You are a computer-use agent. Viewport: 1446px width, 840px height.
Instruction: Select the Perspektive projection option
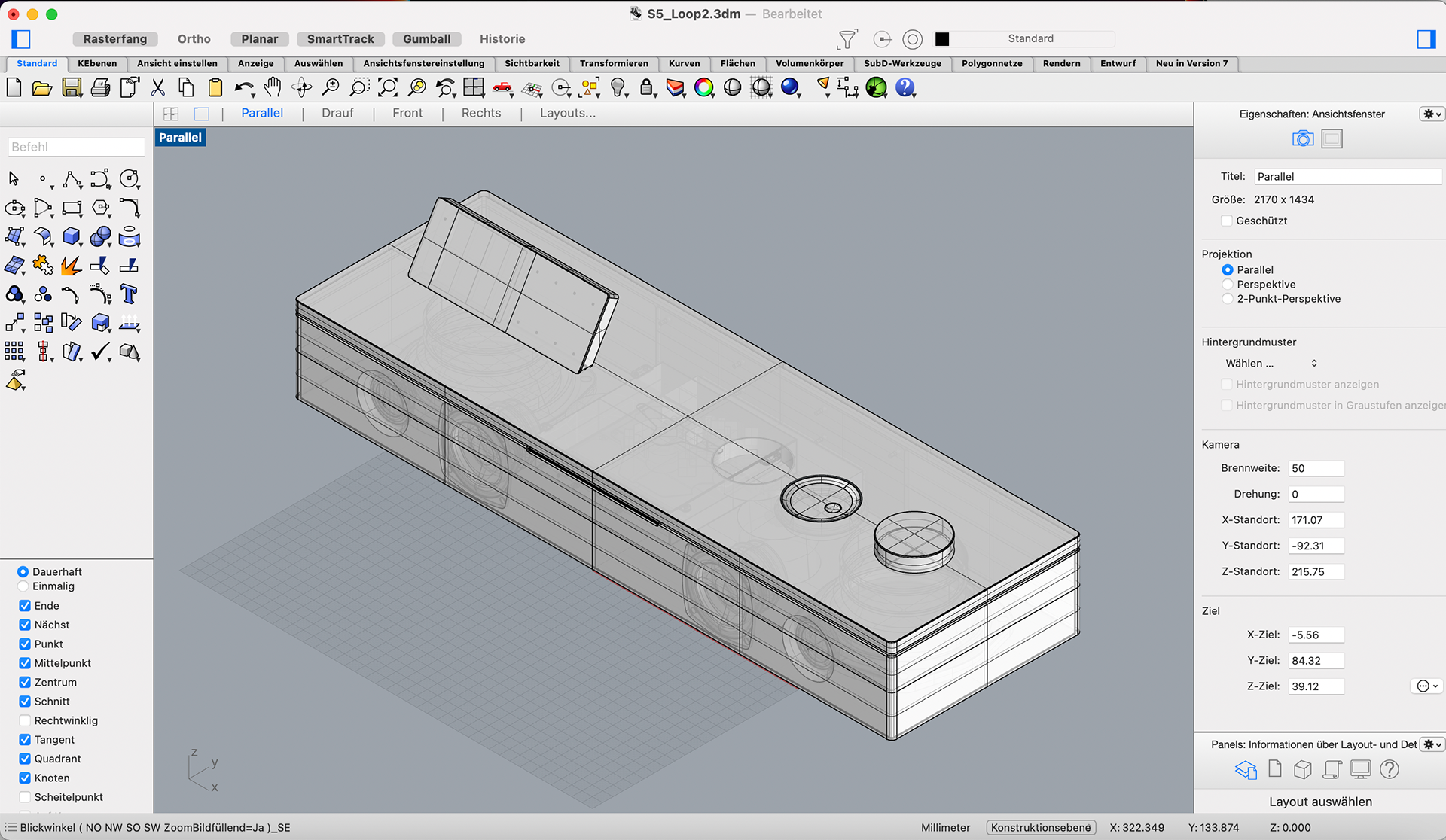(x=1228, y=285)
